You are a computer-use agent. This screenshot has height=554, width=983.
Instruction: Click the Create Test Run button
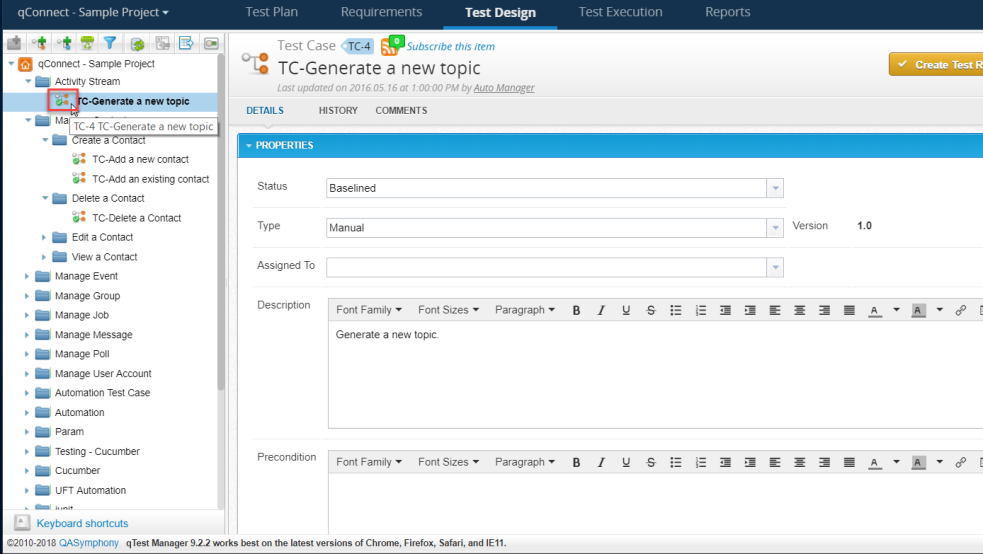935,65
